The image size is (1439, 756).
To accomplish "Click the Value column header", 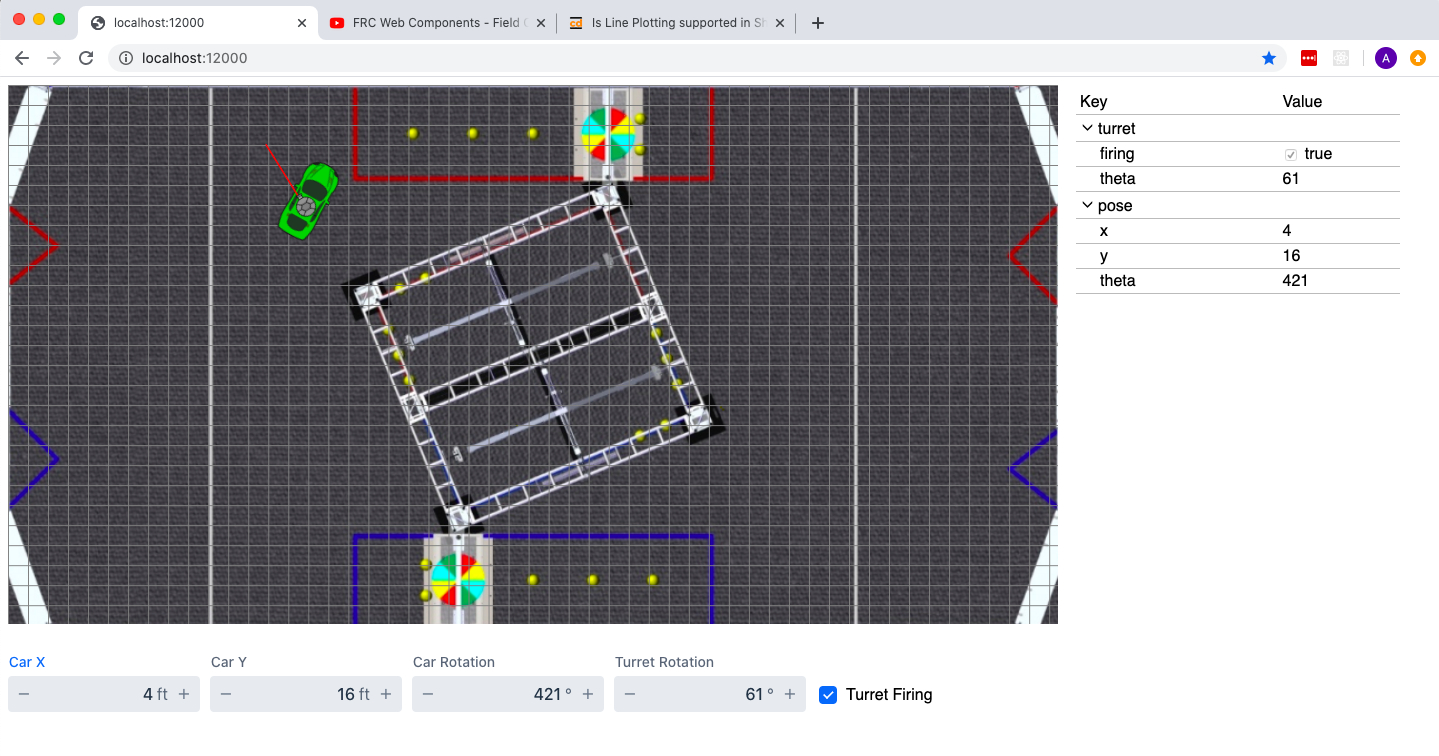I will click(1302, 102).
